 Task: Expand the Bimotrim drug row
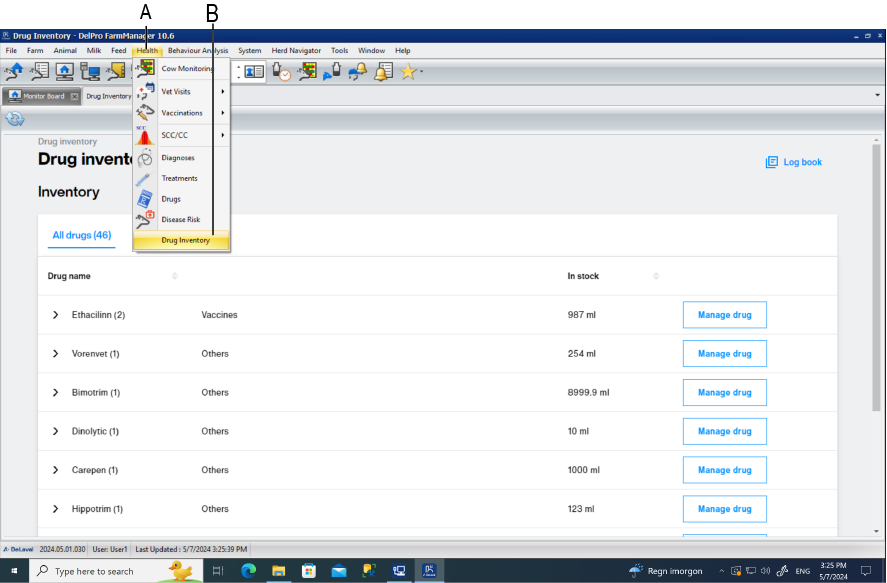tap(56, 393)
